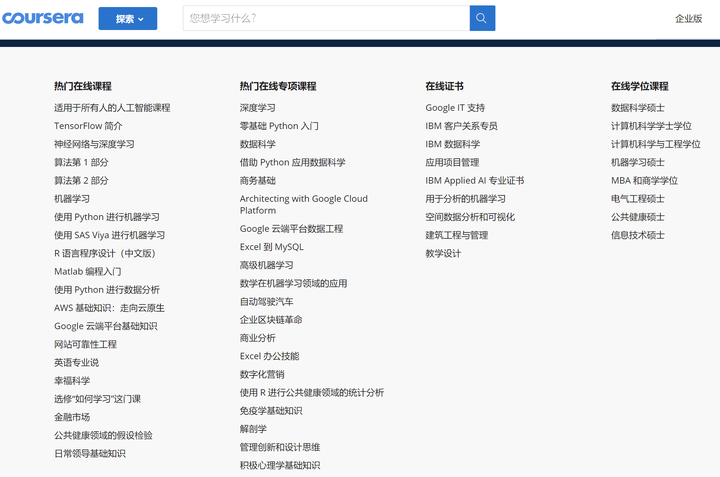The image size is (720, 477).
Task: Open Google 云端平台数据工程 link
Action: (291, 229)
